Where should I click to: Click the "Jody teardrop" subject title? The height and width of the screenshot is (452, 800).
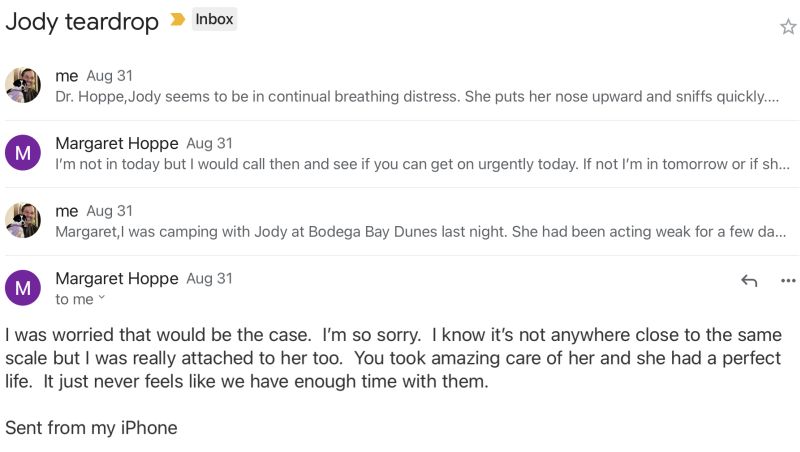pos(82,22)
